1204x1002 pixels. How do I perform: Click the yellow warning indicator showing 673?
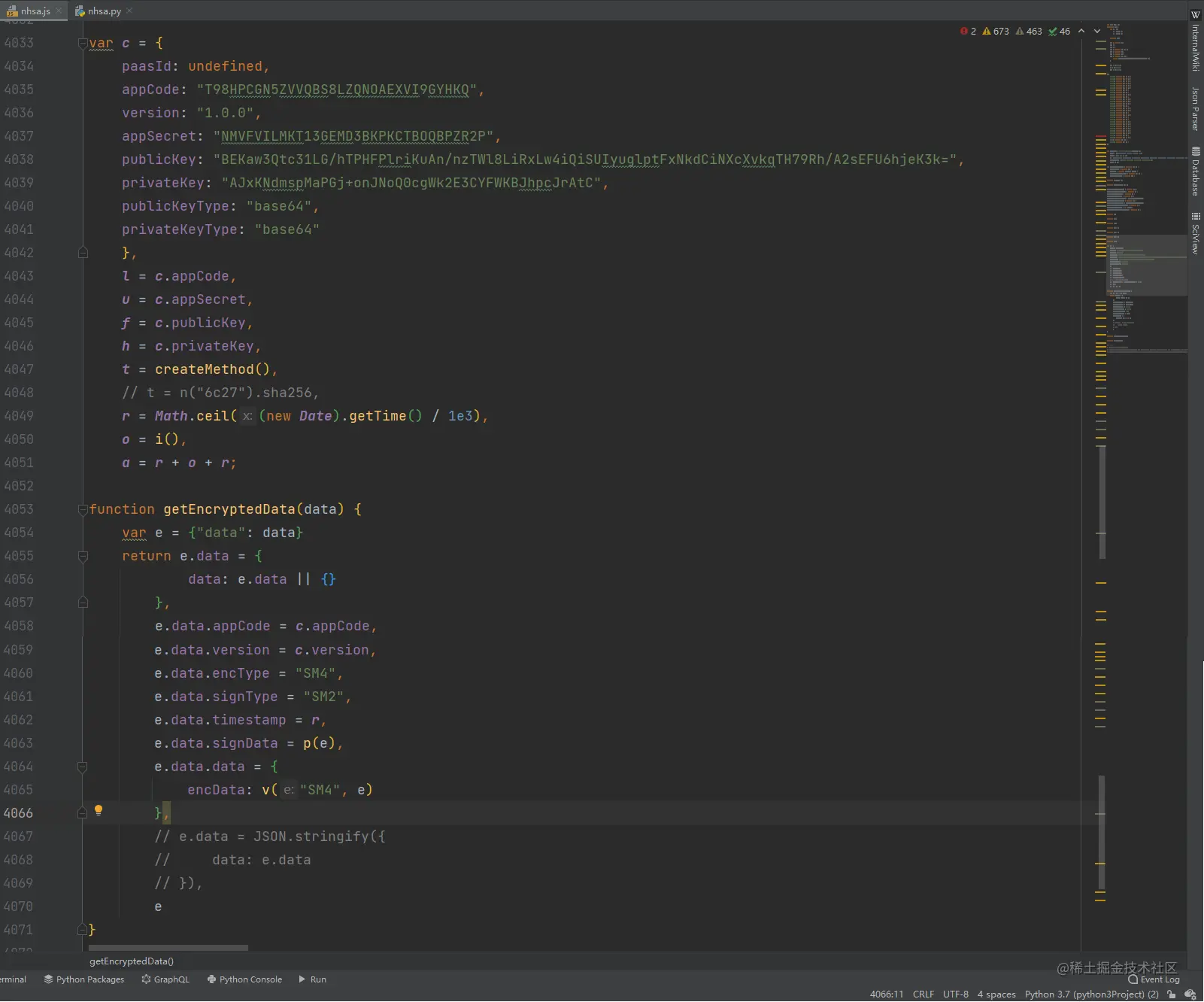click(996, 31)
